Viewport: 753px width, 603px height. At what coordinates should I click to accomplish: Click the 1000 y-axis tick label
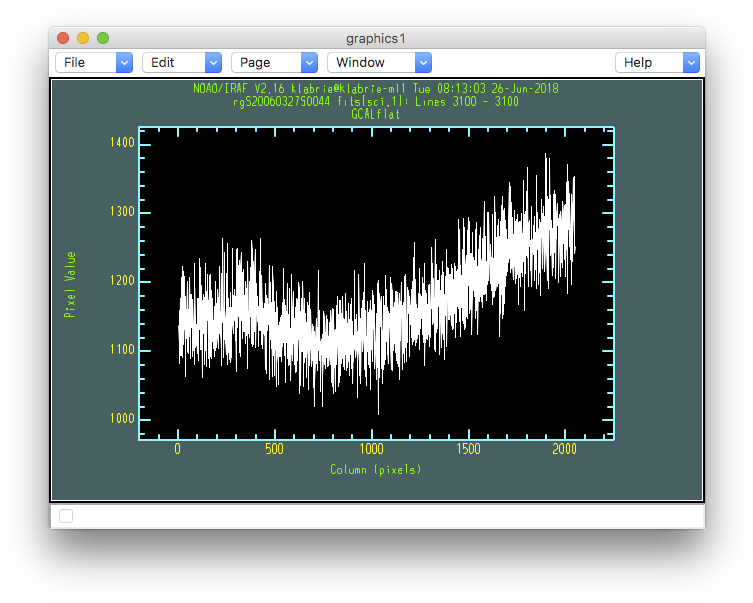(122, 419)
